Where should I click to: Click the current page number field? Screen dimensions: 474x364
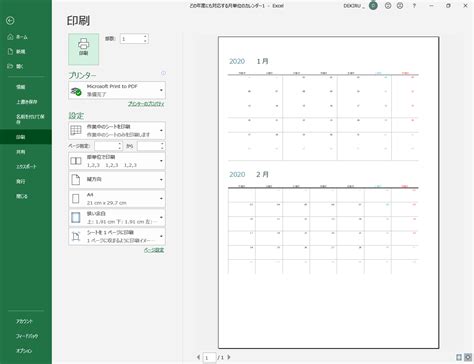point(209,358)
